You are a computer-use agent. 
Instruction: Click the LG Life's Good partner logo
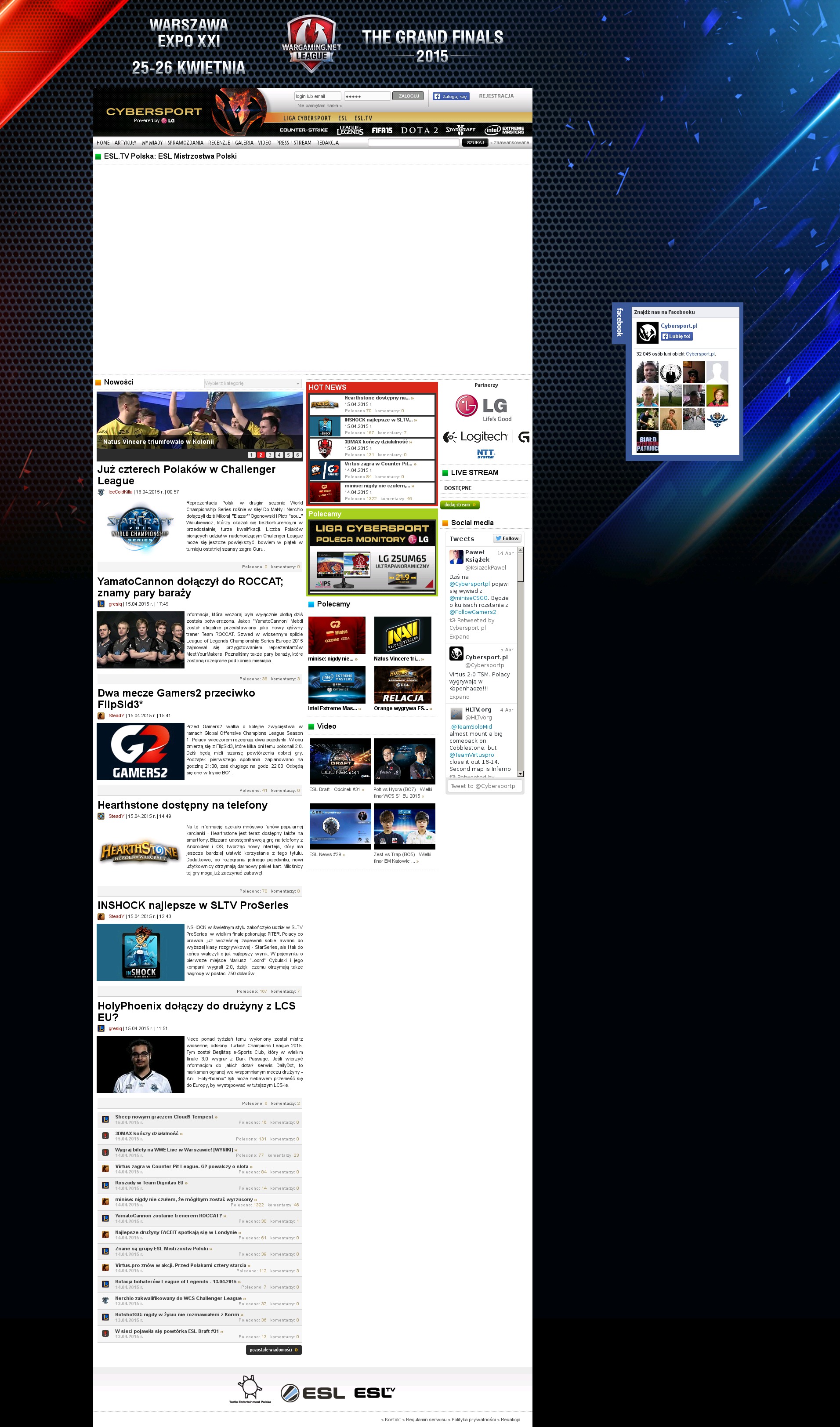coord(484,408)
